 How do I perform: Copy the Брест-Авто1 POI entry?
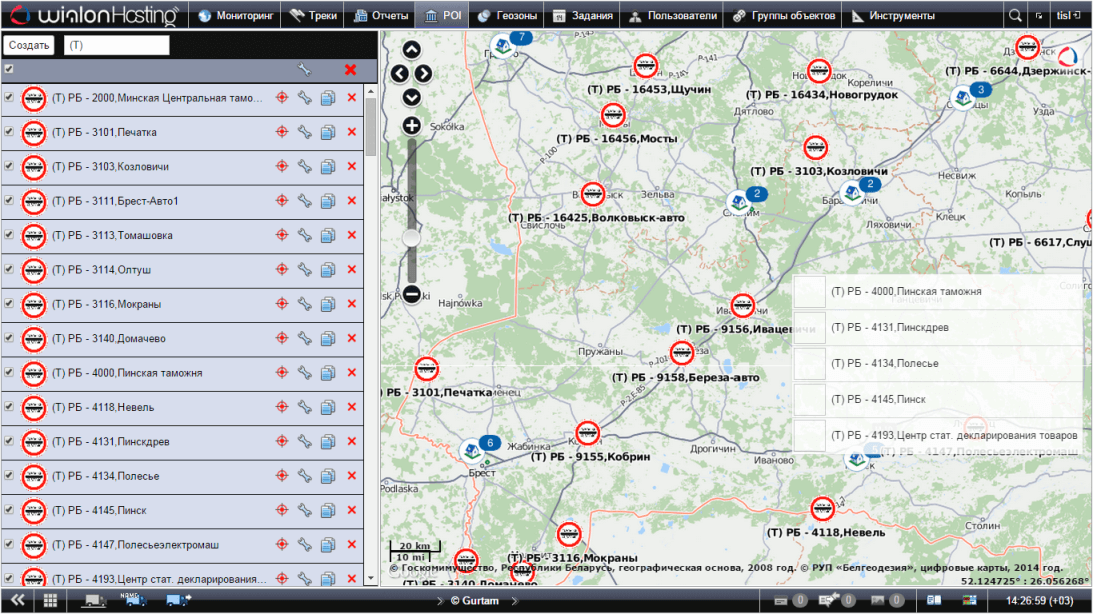(328, 201)
